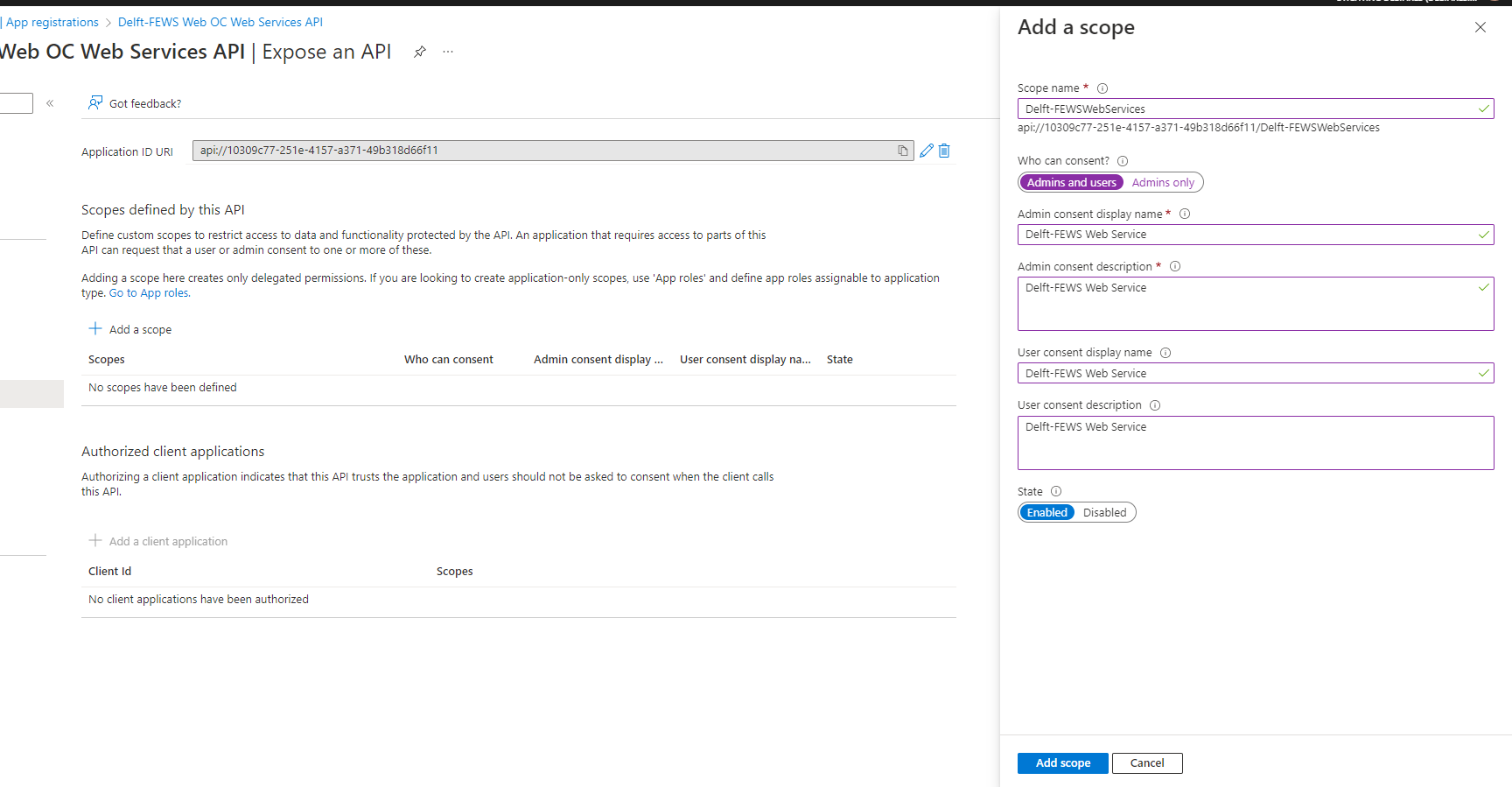The image size is (1512, 787).
Task: Click Admin consent display column header
Action: coord(598,360)
